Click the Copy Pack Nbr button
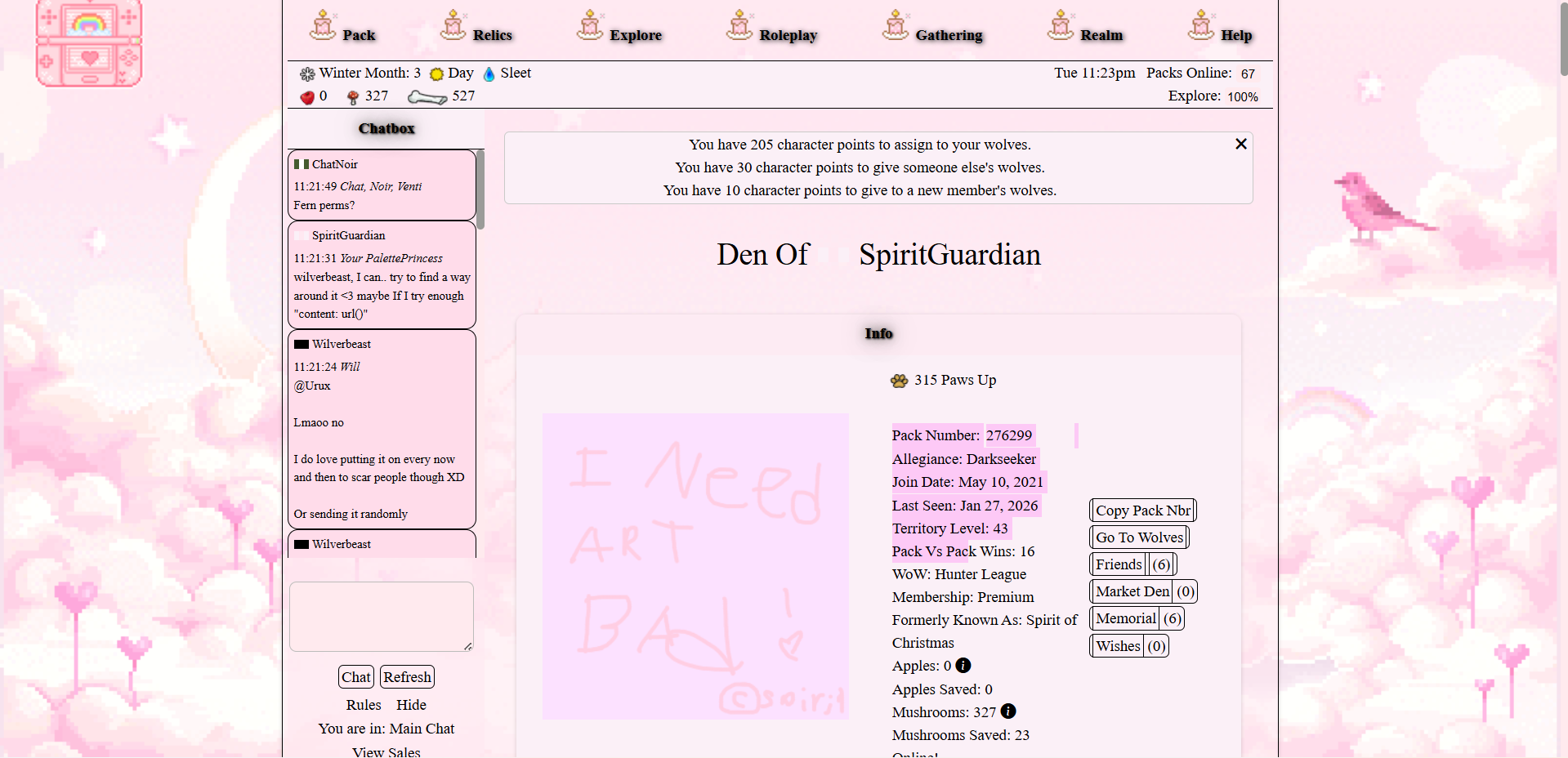1568x758 pixels. click(1143, 511)
